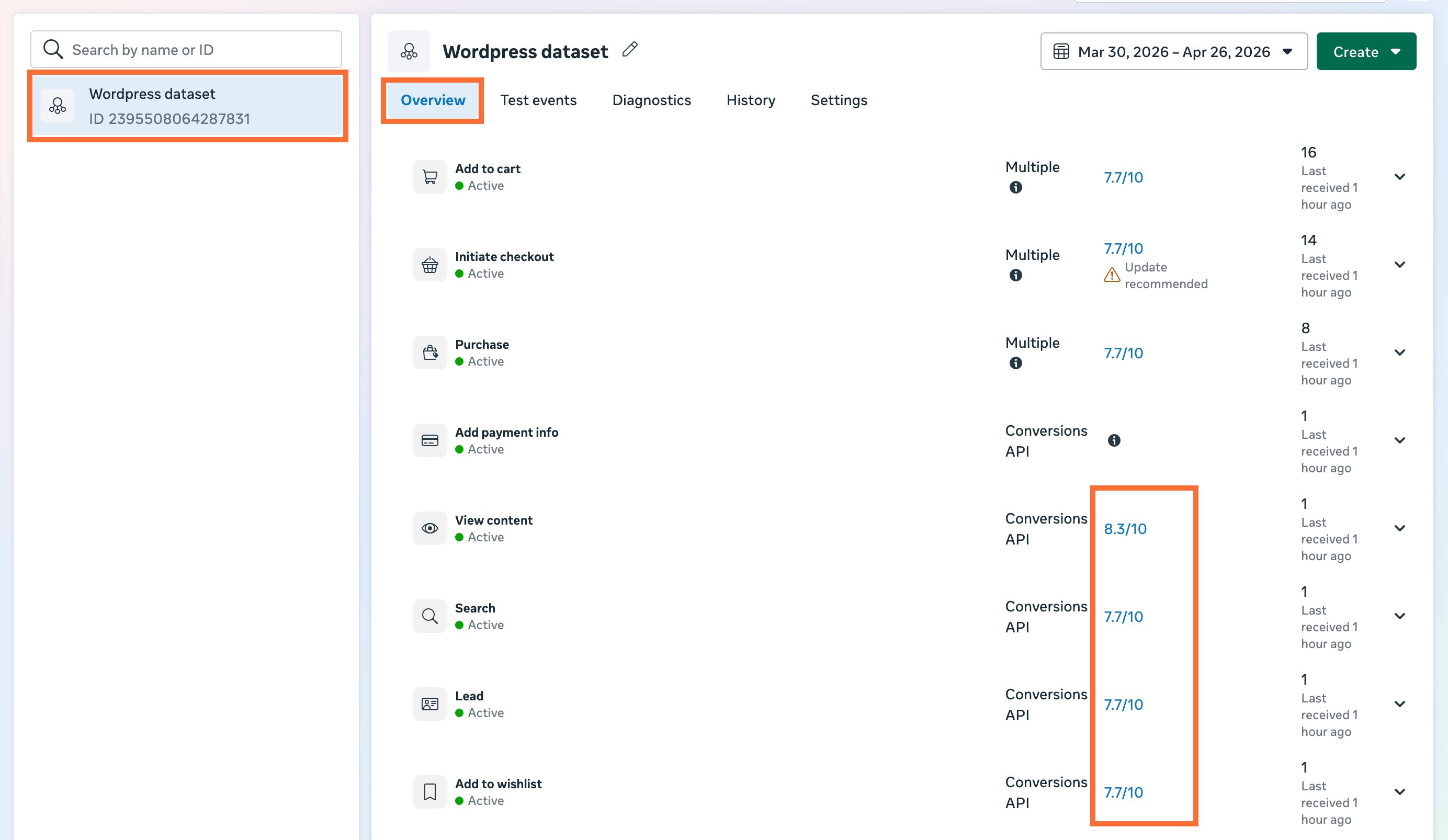Open the 8.3/10 score link for View content
The width and height of the screenshot is (1448, 840).
point(1125,529)
